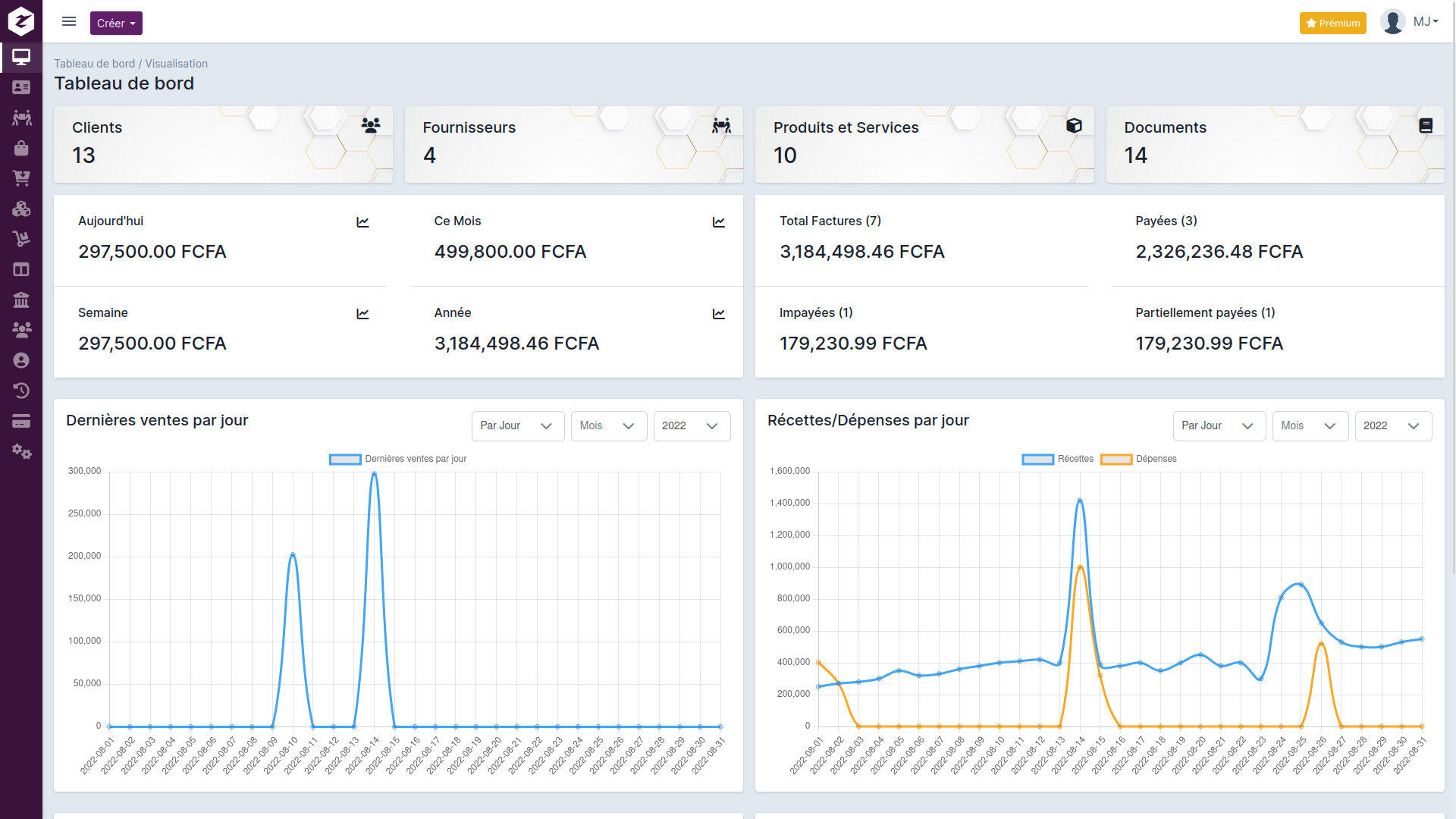Open the credit card sidebar icon
1456x819 pixels.
21,421
